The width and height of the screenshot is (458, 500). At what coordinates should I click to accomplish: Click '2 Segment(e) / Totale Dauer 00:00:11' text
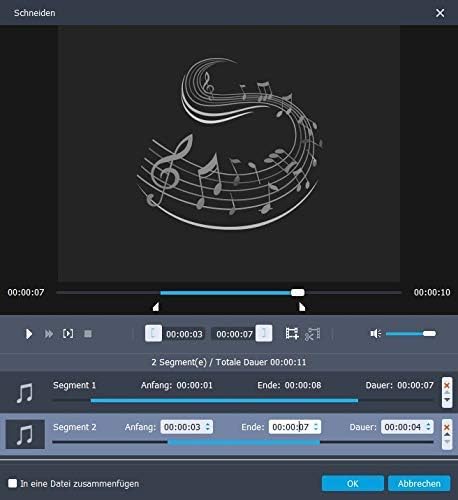coord(229,362)
